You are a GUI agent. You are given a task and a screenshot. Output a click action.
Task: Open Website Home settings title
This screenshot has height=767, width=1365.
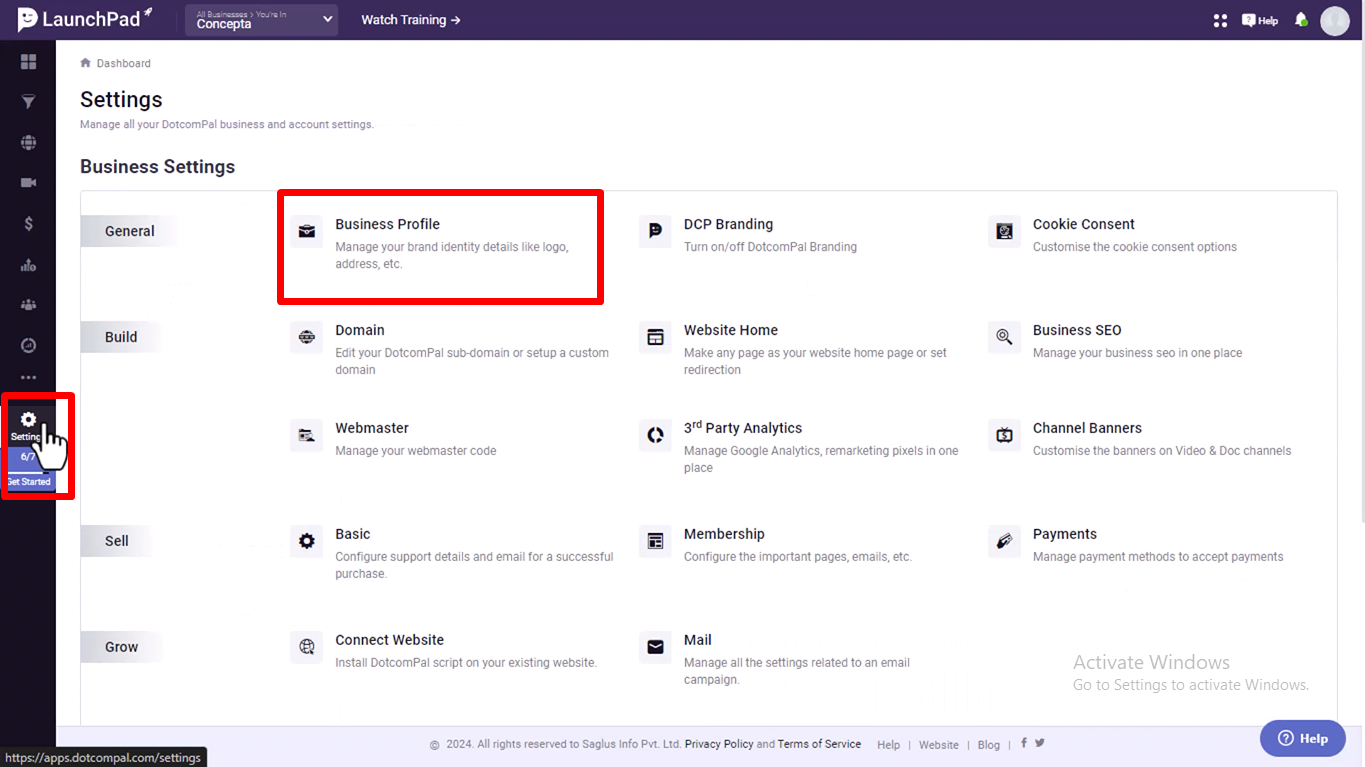coord(731,330)
